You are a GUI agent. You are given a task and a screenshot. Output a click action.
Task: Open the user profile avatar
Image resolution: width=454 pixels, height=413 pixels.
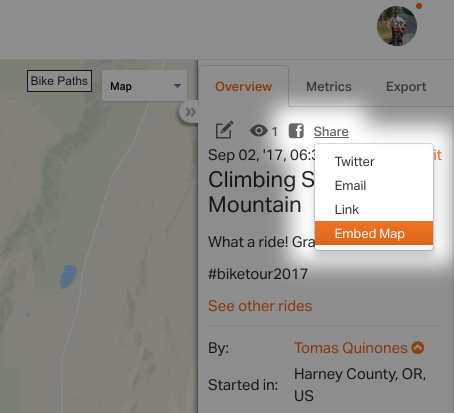[397, 26]
